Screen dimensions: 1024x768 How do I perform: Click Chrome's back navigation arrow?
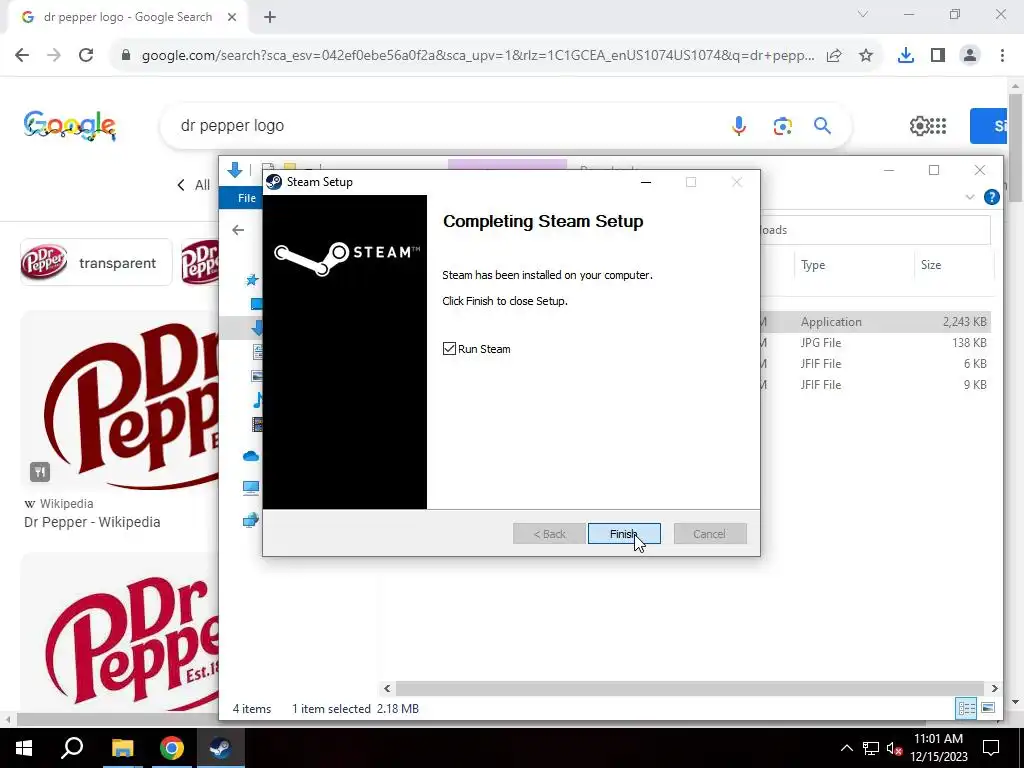point(22,56)
